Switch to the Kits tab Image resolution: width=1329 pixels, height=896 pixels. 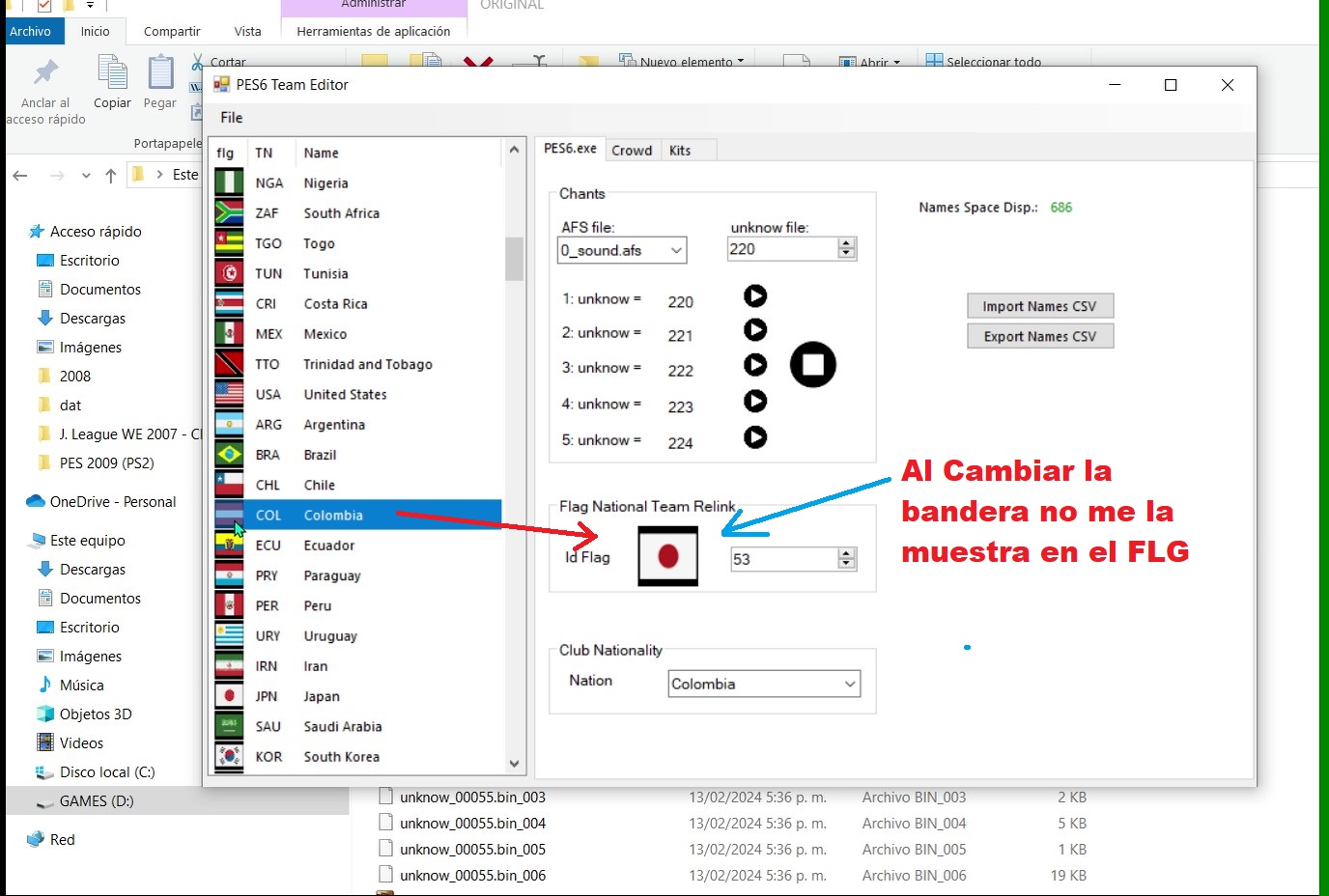click(x=680, y=150)
